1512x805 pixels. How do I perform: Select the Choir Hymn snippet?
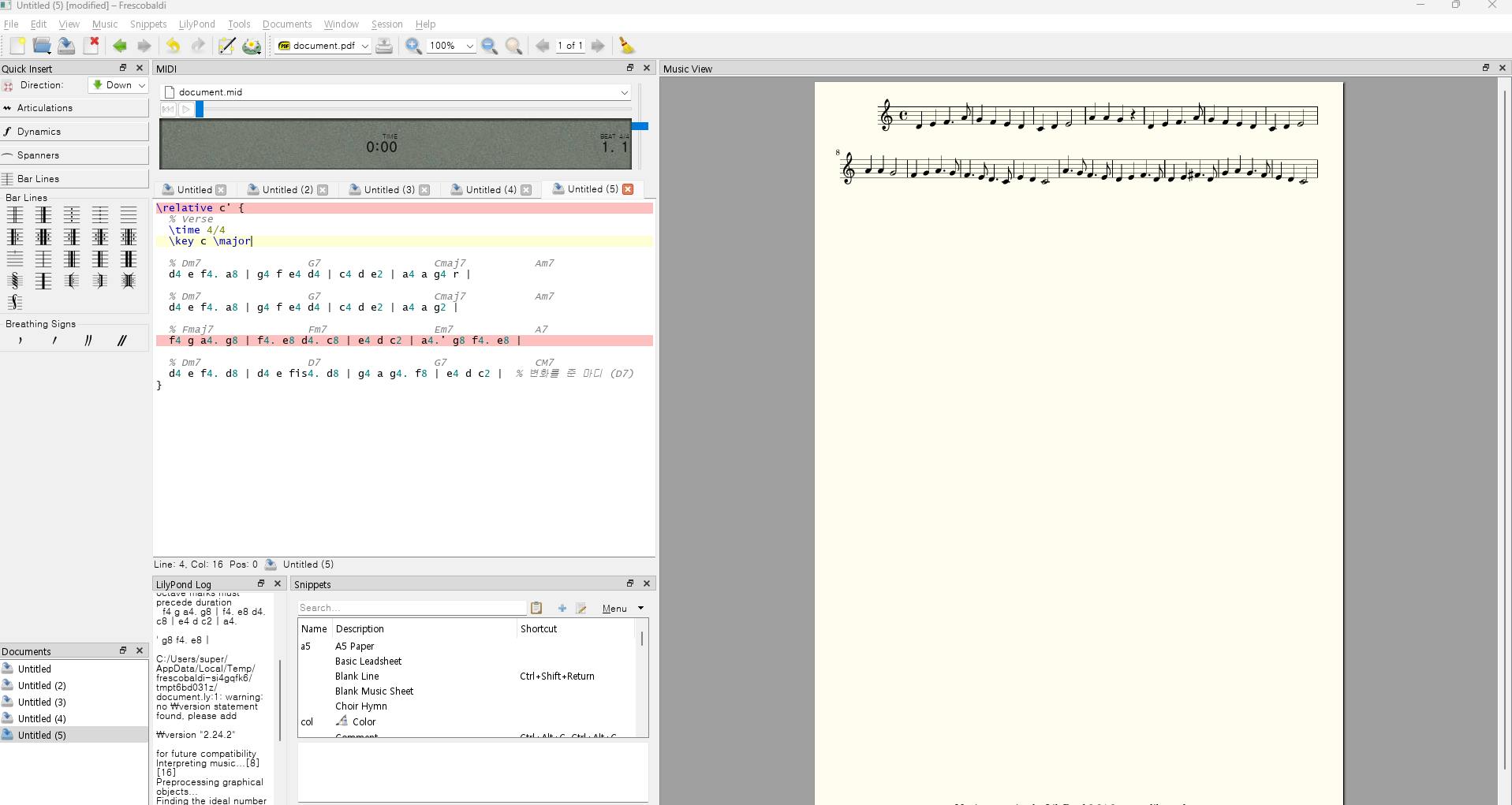tap(360, 706)
